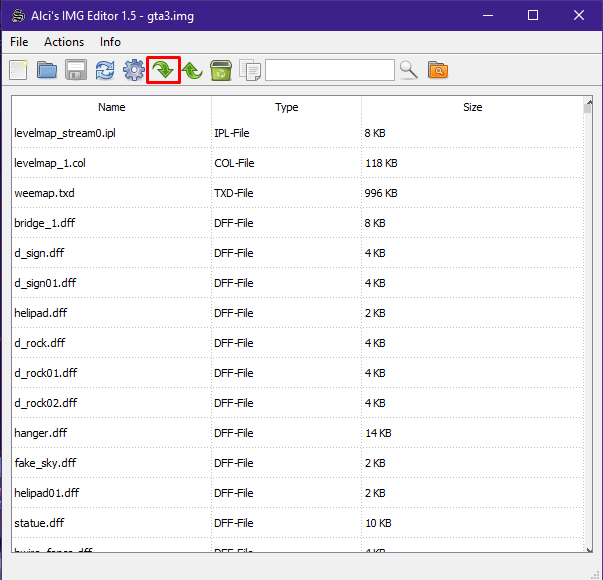This screenshot has height=580, width=603.
Task: Open an IMG archive with folder icon
Action: 47,70
